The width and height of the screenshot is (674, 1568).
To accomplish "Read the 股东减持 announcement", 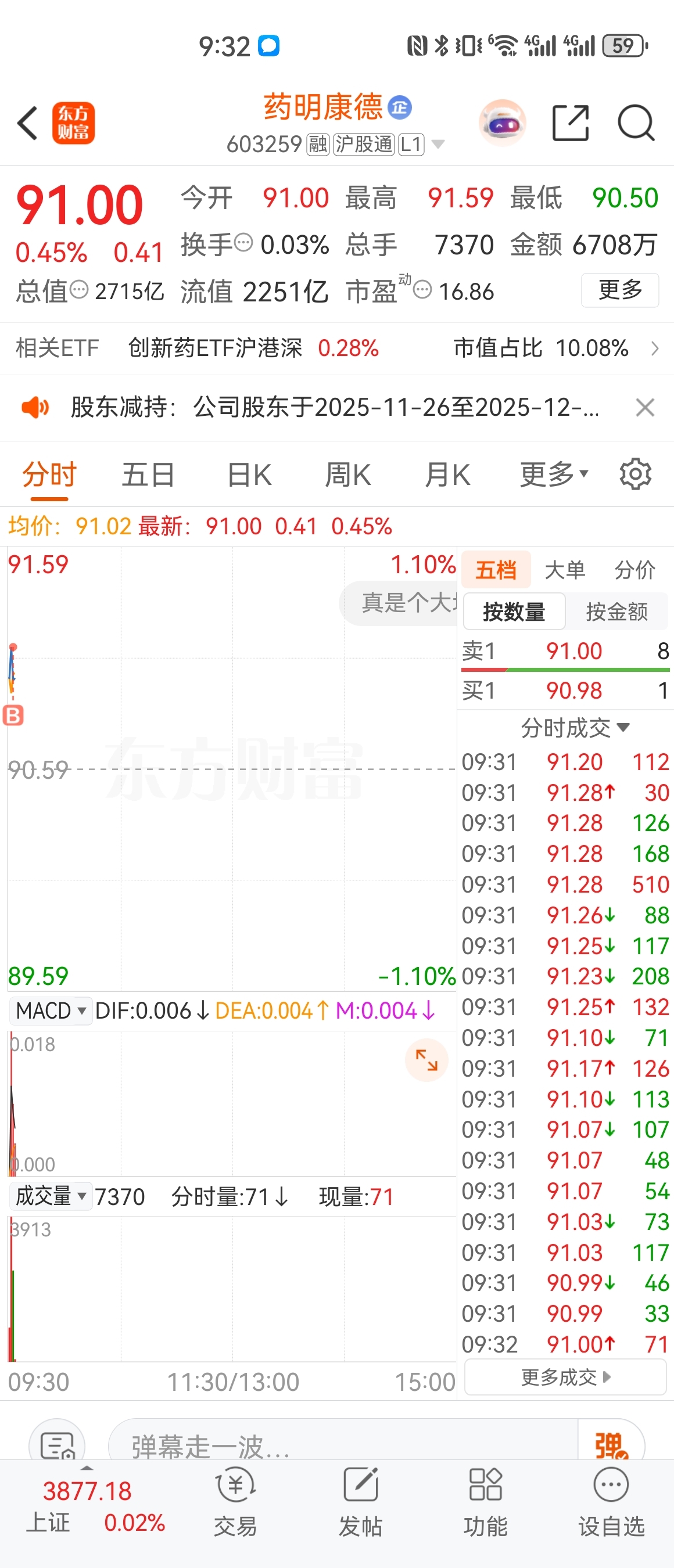I will 335,407.
